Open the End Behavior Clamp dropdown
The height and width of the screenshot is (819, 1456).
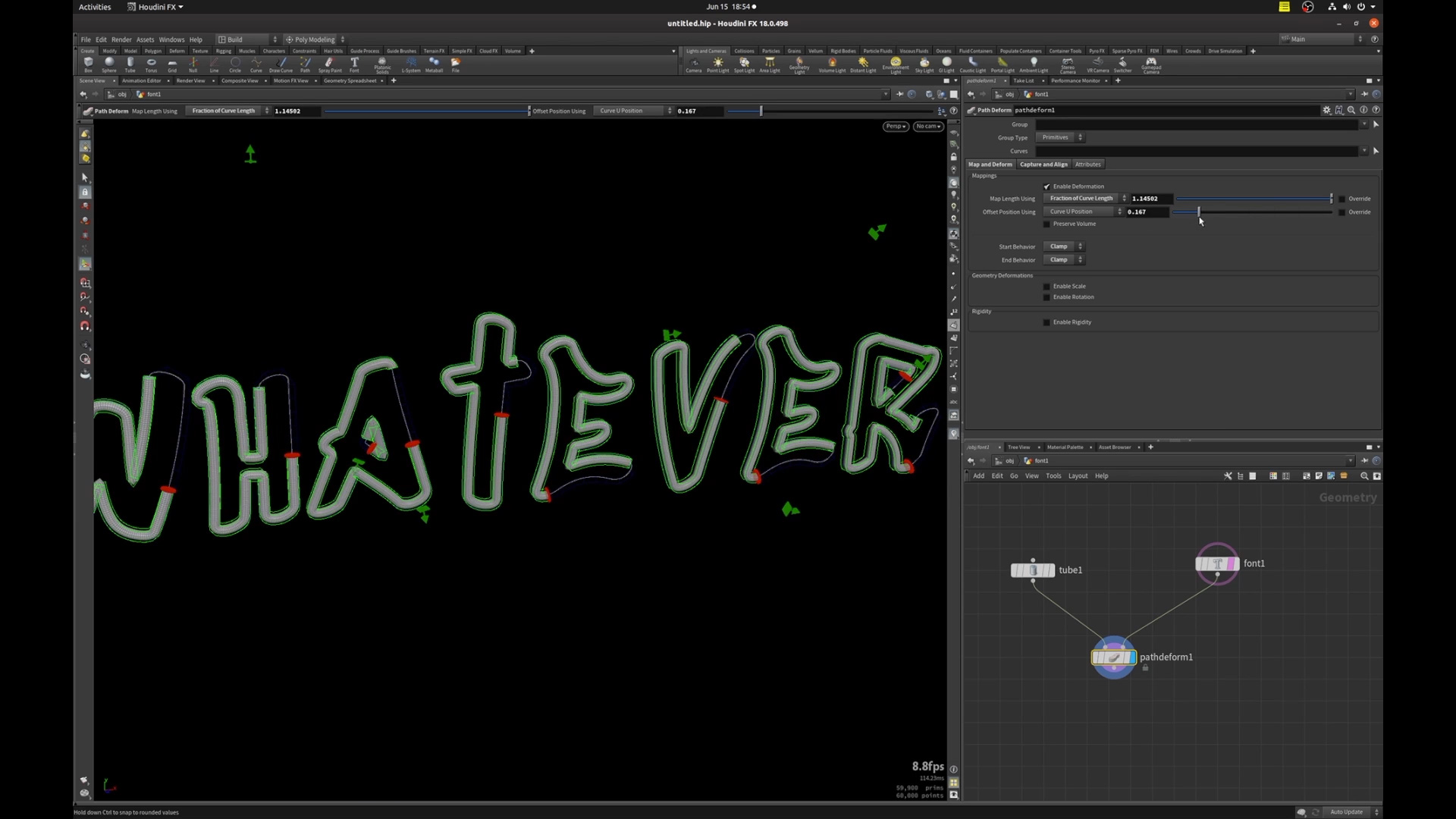click(x=1064, y=260)
